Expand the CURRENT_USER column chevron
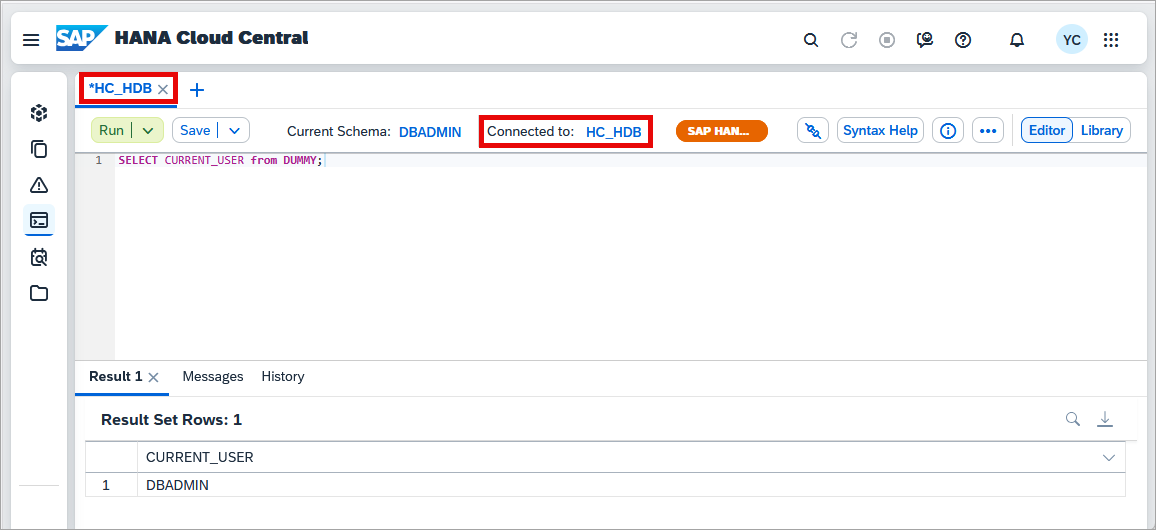The width and height of the screenshot is (1156, 530). [x=1108, y=458]
